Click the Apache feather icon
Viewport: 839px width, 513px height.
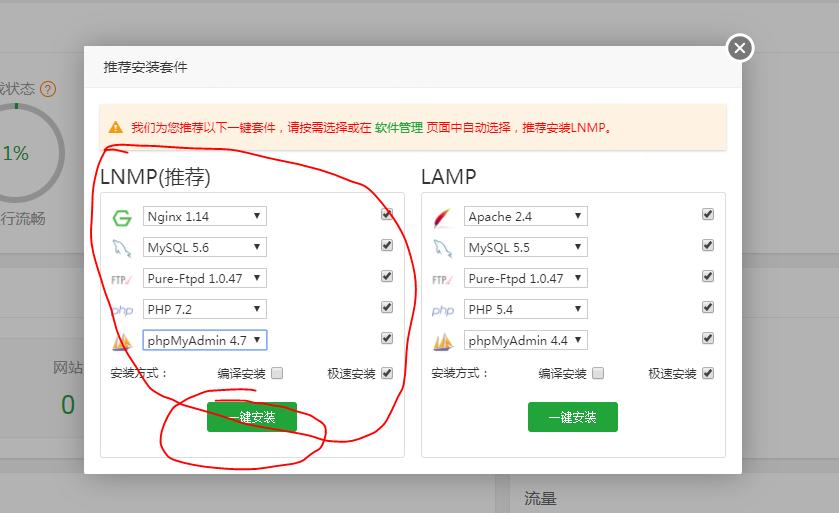[443, 218]
